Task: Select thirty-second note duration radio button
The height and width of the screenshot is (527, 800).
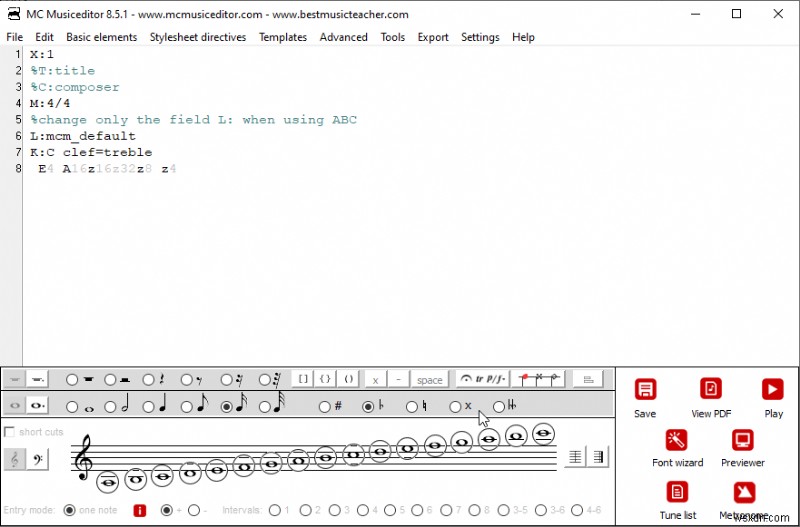Action: click(x=265, y=407)
